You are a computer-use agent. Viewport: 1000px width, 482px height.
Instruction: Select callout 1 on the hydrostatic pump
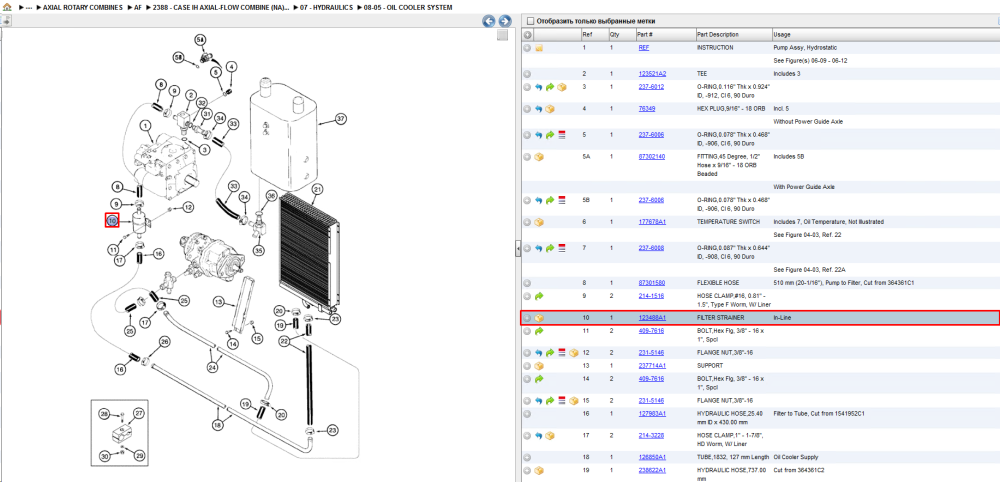(x=145, y=126)
